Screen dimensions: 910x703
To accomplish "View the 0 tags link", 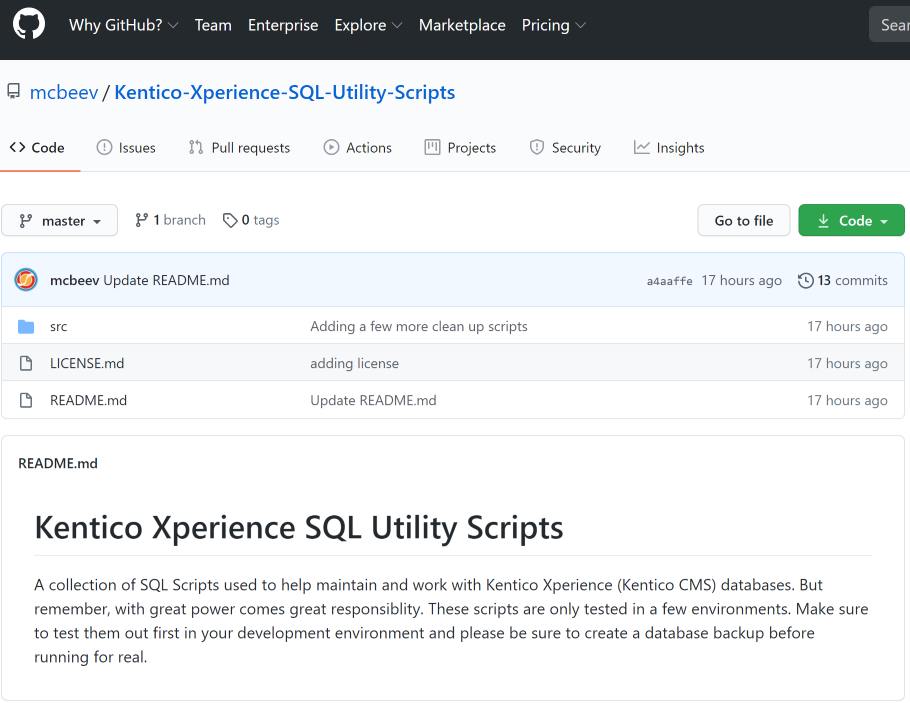I will [251, 220].
